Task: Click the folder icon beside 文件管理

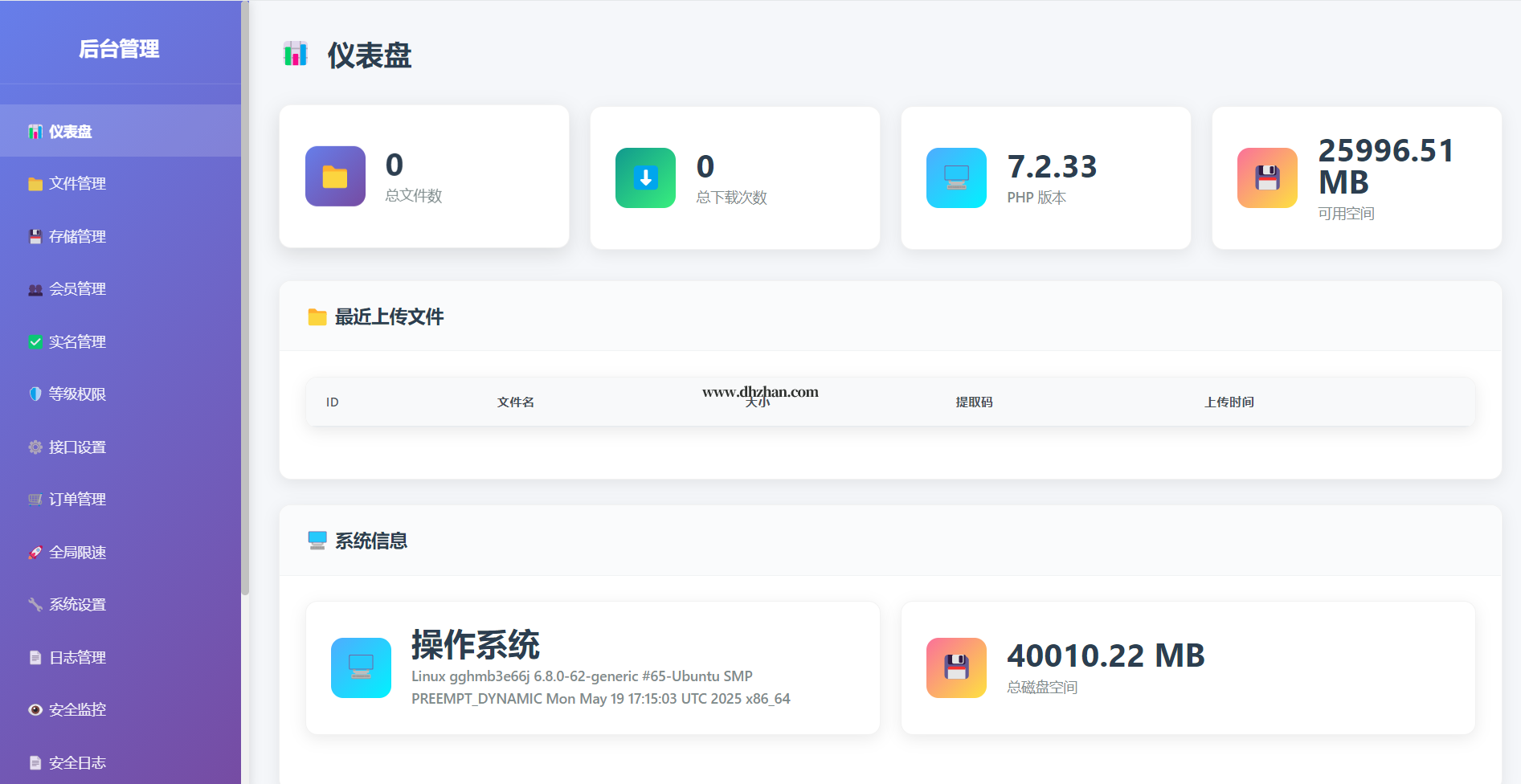Action: [x=35, y=184]
